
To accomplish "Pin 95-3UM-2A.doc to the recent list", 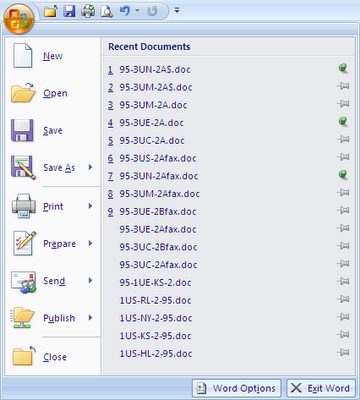I will 343,104.
